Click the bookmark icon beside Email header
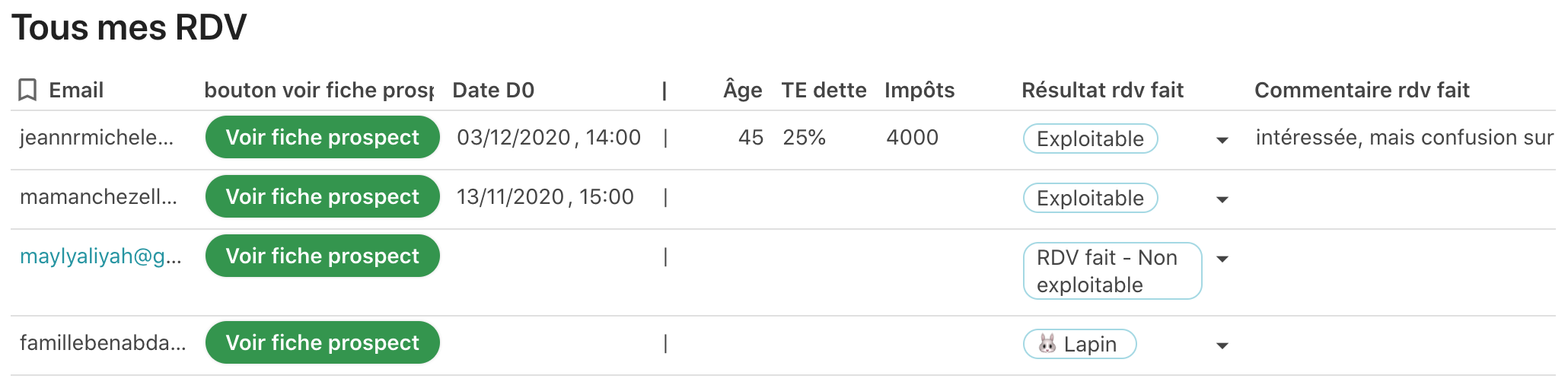1568x385 pixels. tap(27, 90)
